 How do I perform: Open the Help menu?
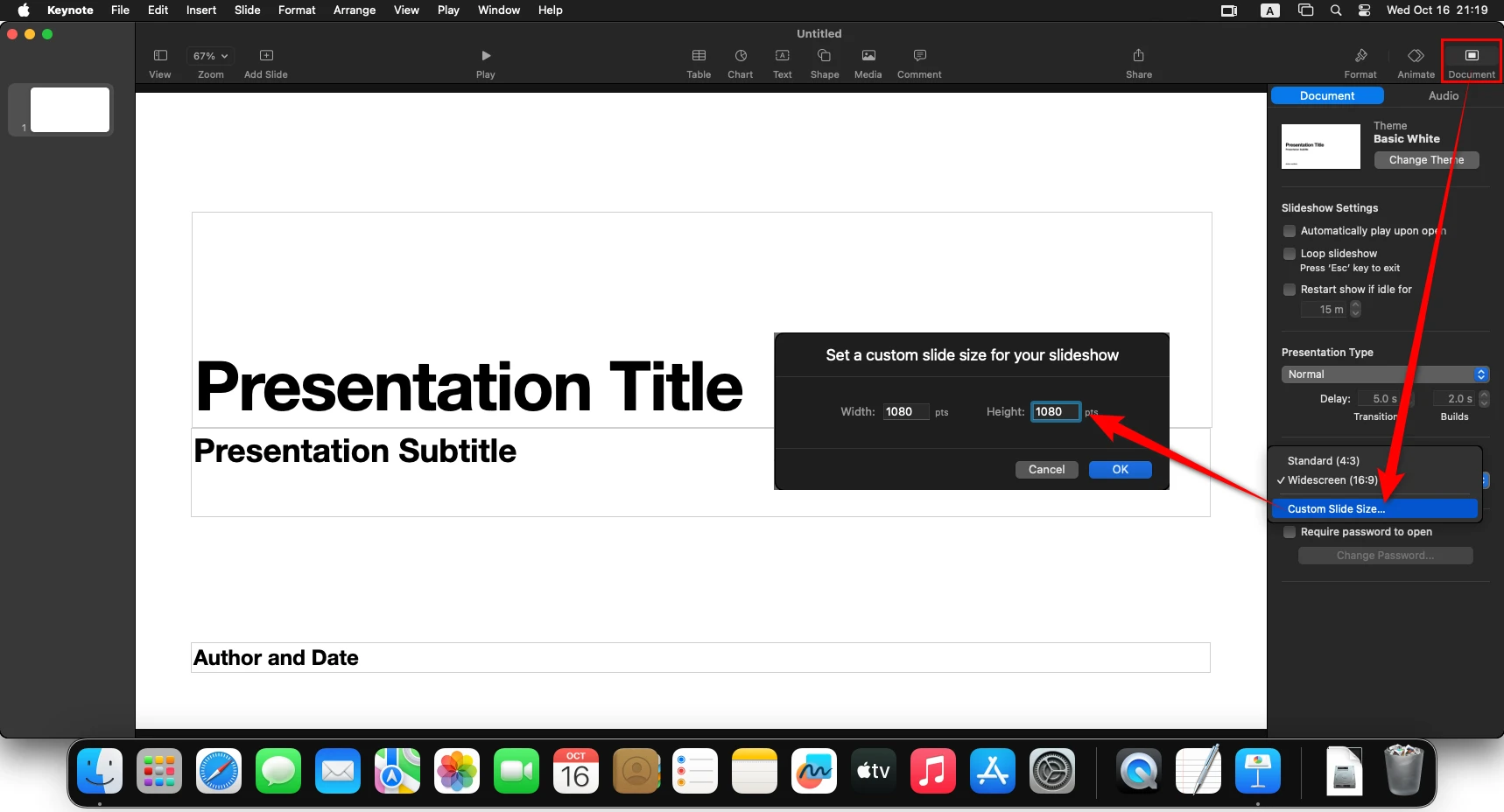[x=550, y=10]
